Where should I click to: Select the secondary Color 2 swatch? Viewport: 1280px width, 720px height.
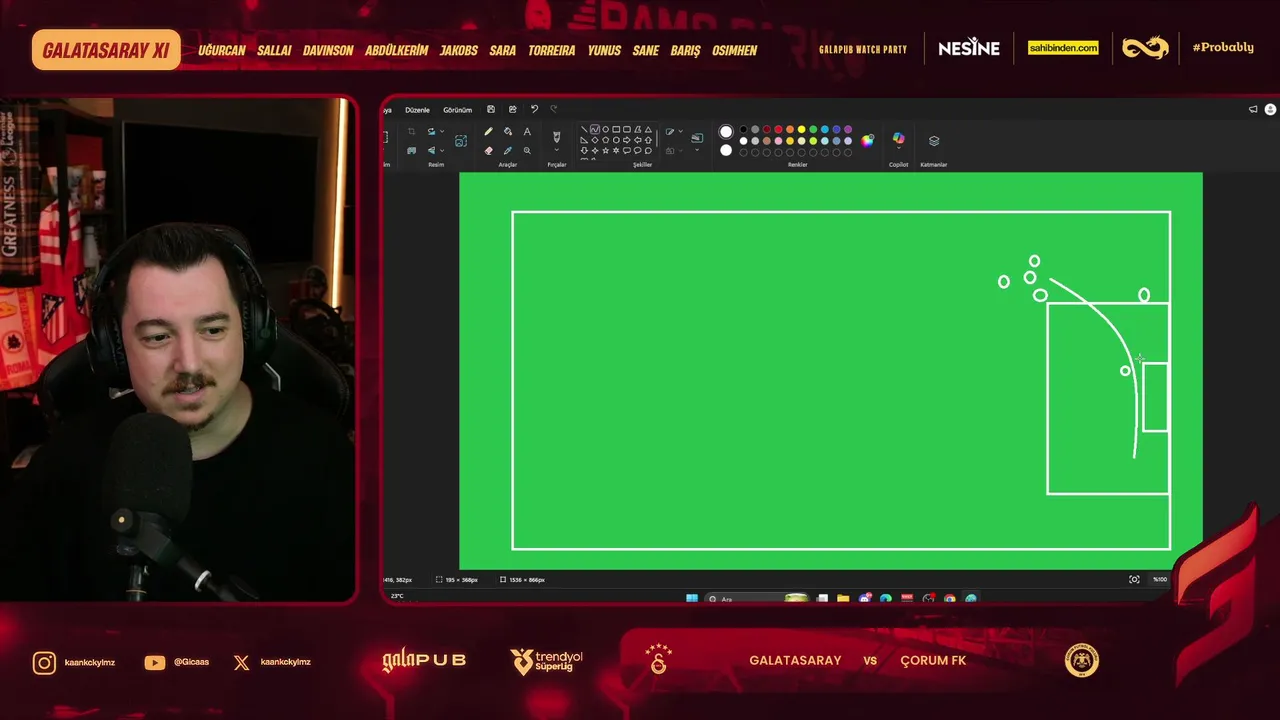[x=726, y=150]
